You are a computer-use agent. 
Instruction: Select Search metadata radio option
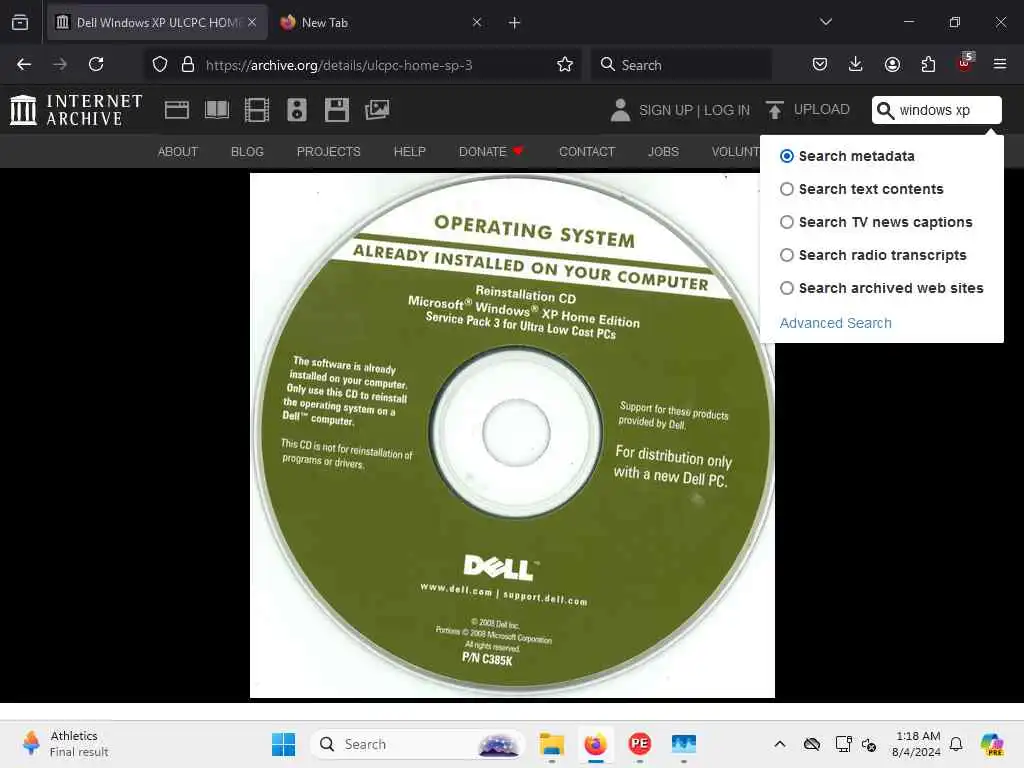[x=787, y=156]
